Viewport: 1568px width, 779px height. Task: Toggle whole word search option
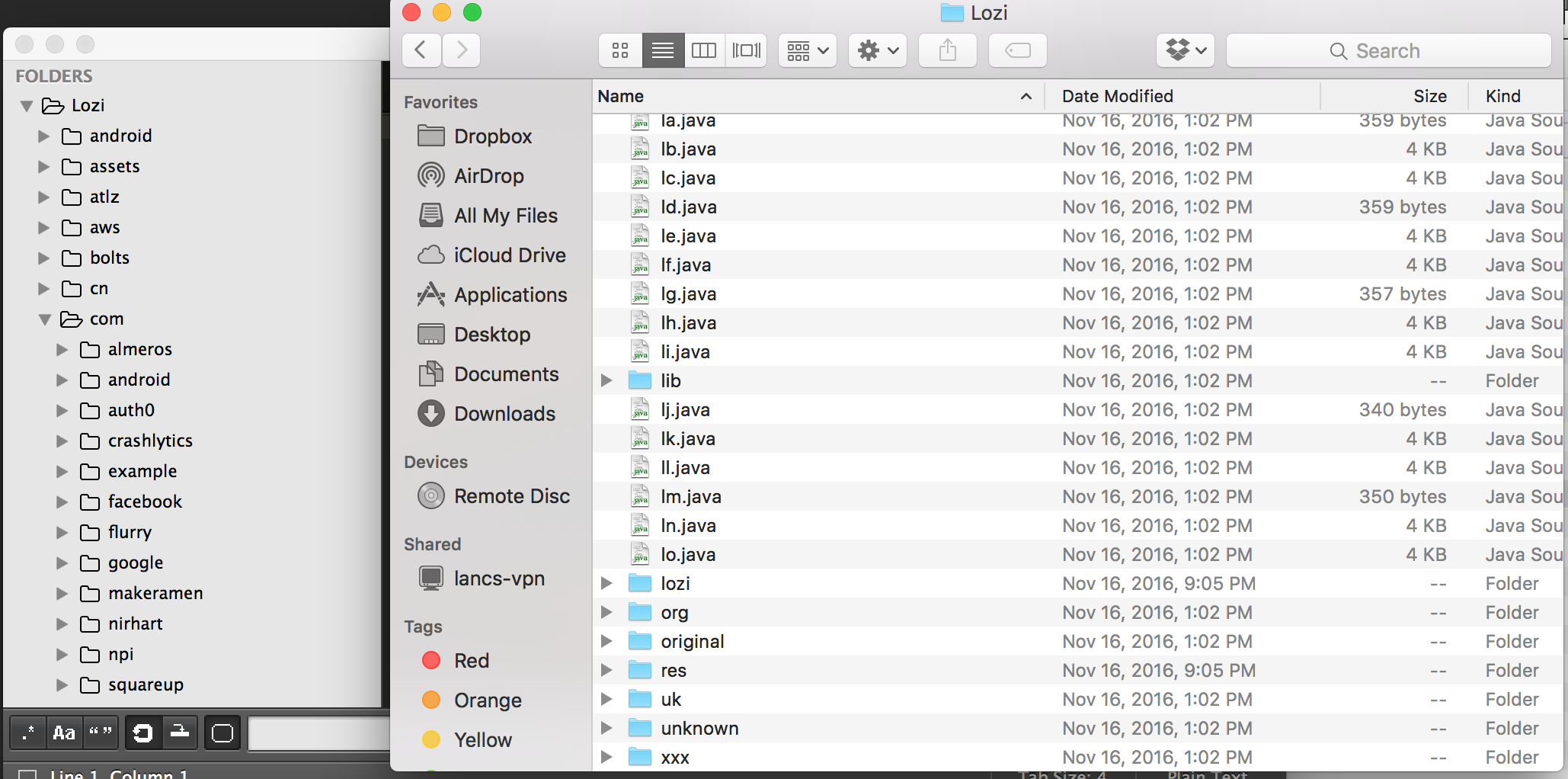tap(101, 733)
